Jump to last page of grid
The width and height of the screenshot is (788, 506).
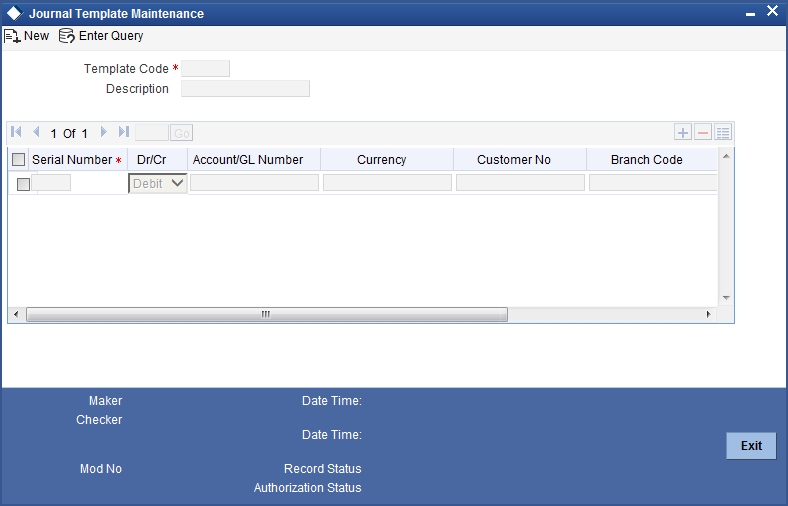pyautogui.click(x=124, y=132)
